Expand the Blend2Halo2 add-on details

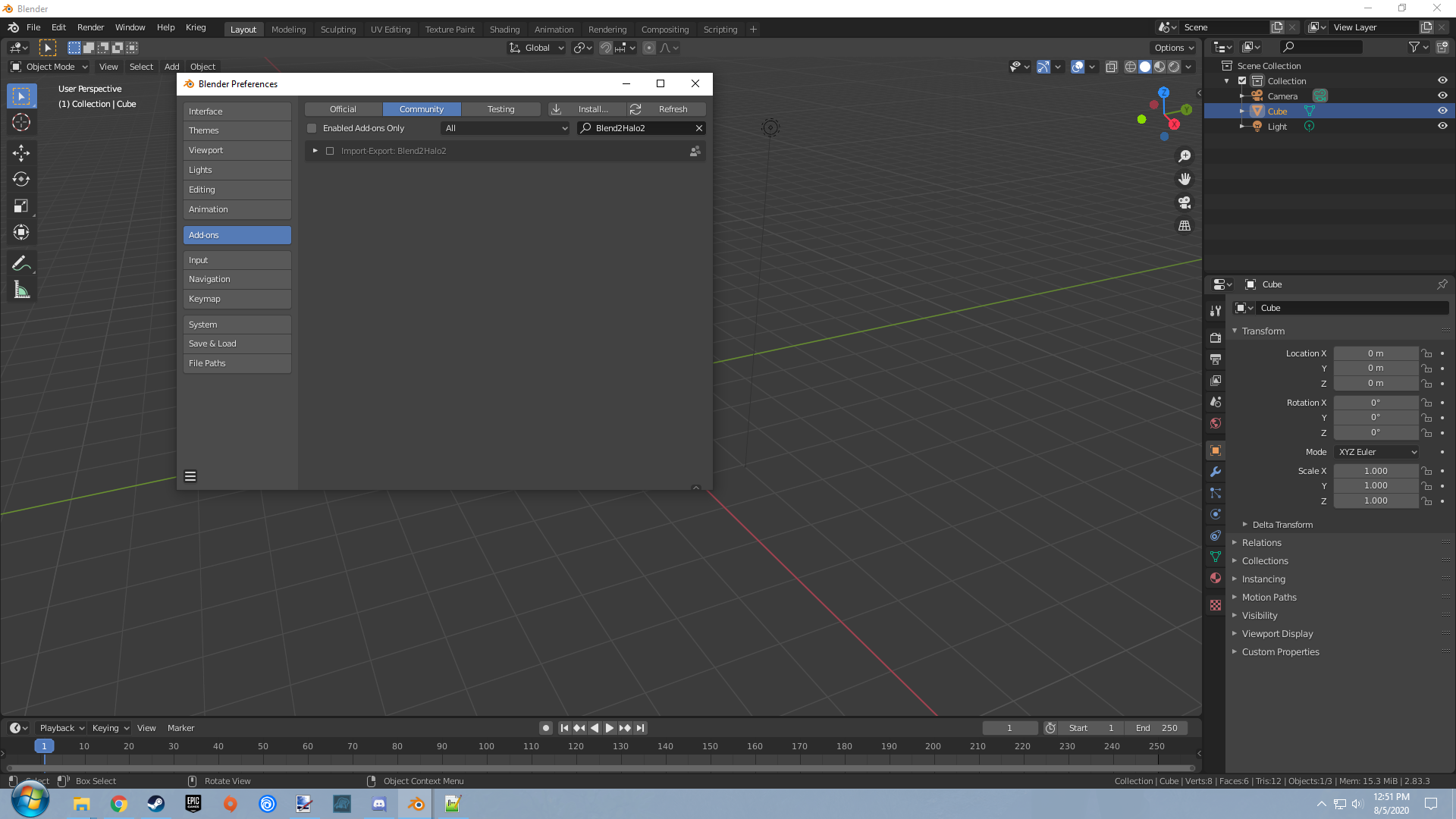pos(315,151)
